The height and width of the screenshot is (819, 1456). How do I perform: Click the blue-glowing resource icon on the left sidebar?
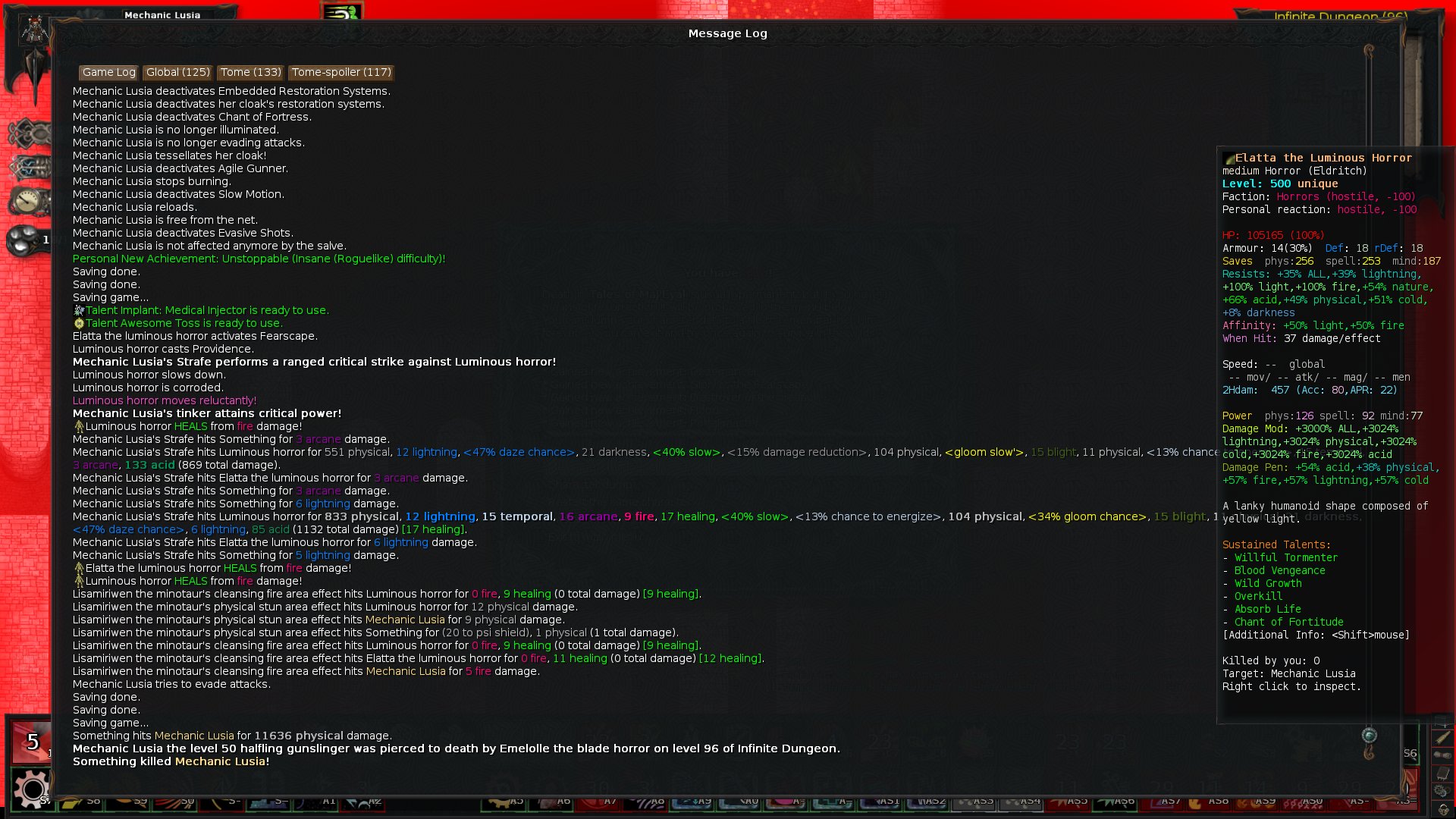[30, 167]
